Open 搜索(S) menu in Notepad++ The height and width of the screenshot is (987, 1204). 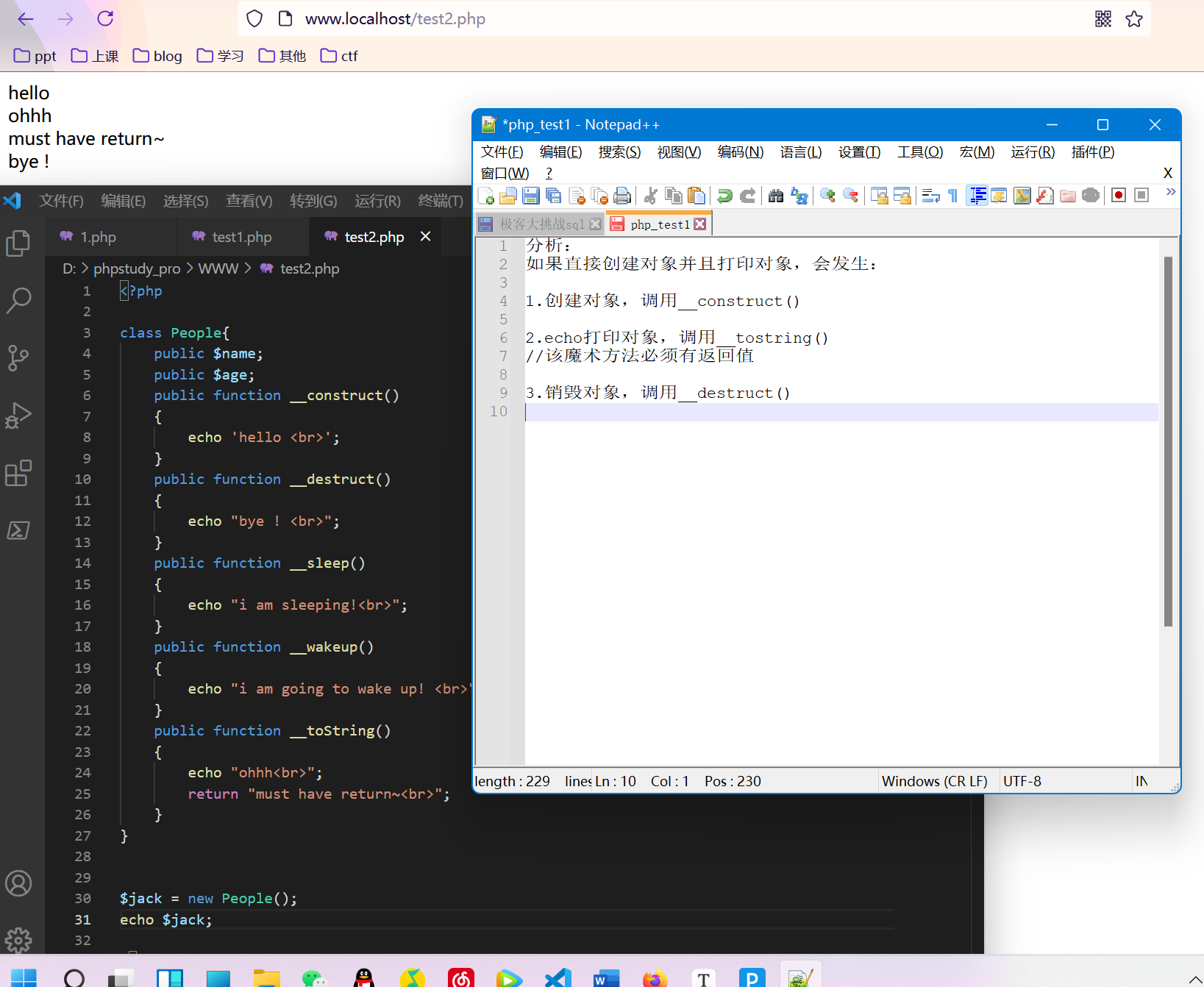620,152
